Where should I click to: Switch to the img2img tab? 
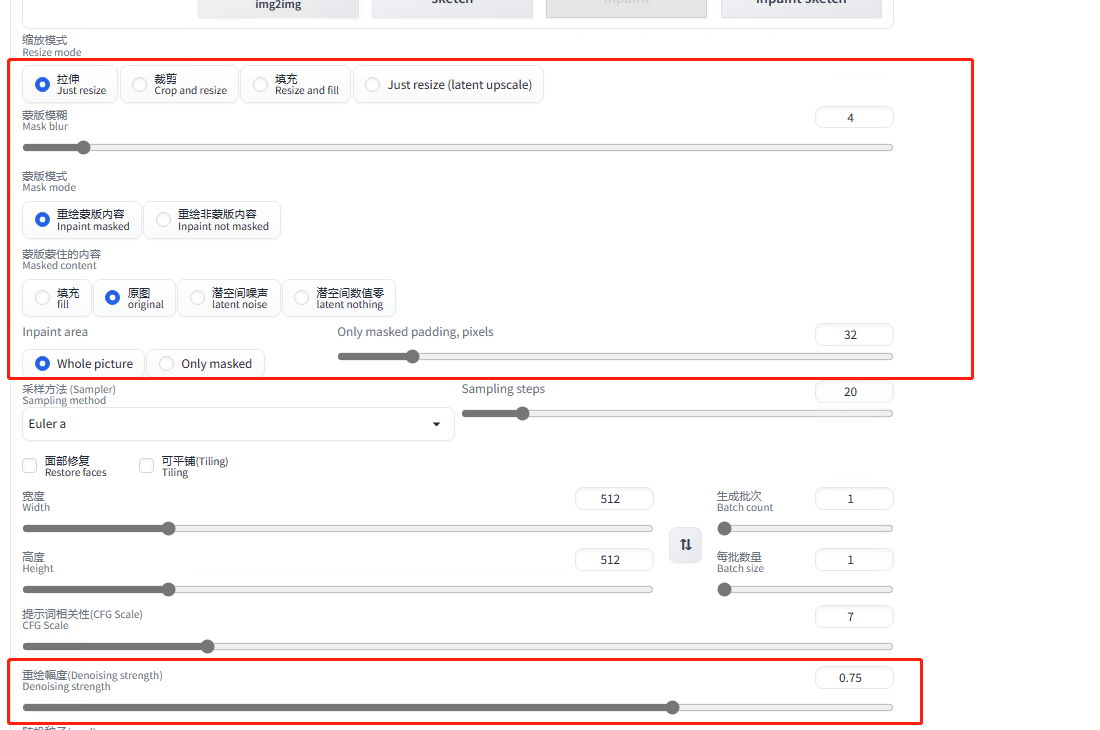tap(278, 5)
